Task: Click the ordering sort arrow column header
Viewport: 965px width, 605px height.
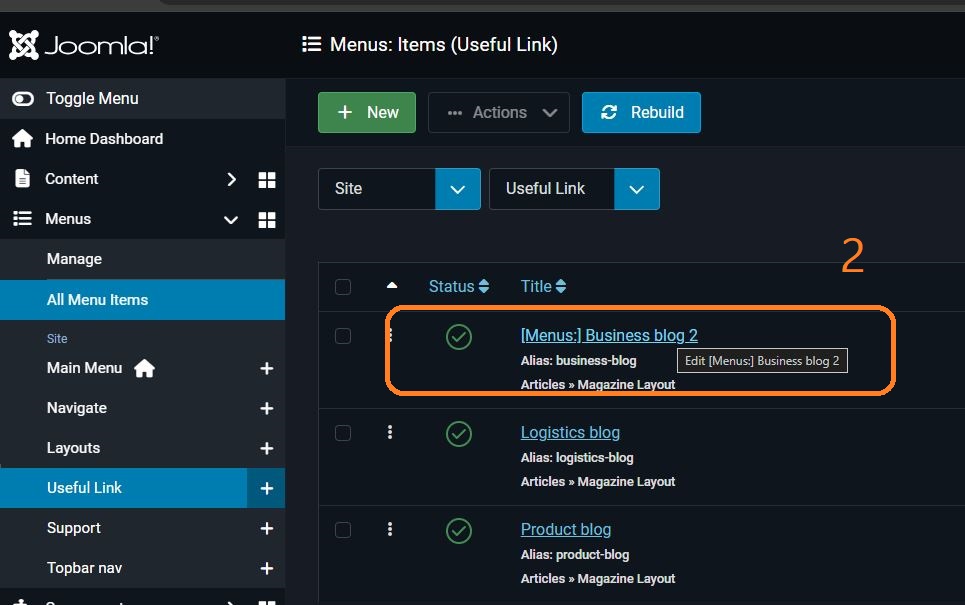Action: (392, 287)
